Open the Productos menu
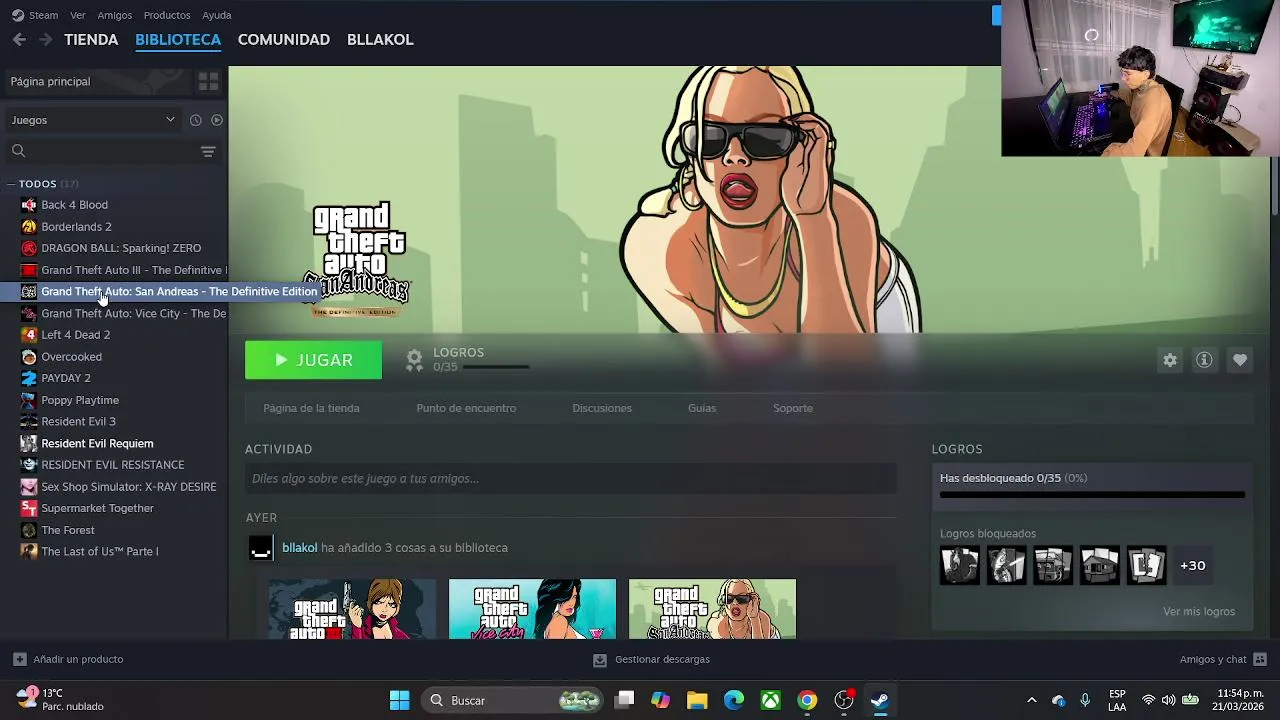1280x720 pixels. [167, 15]
